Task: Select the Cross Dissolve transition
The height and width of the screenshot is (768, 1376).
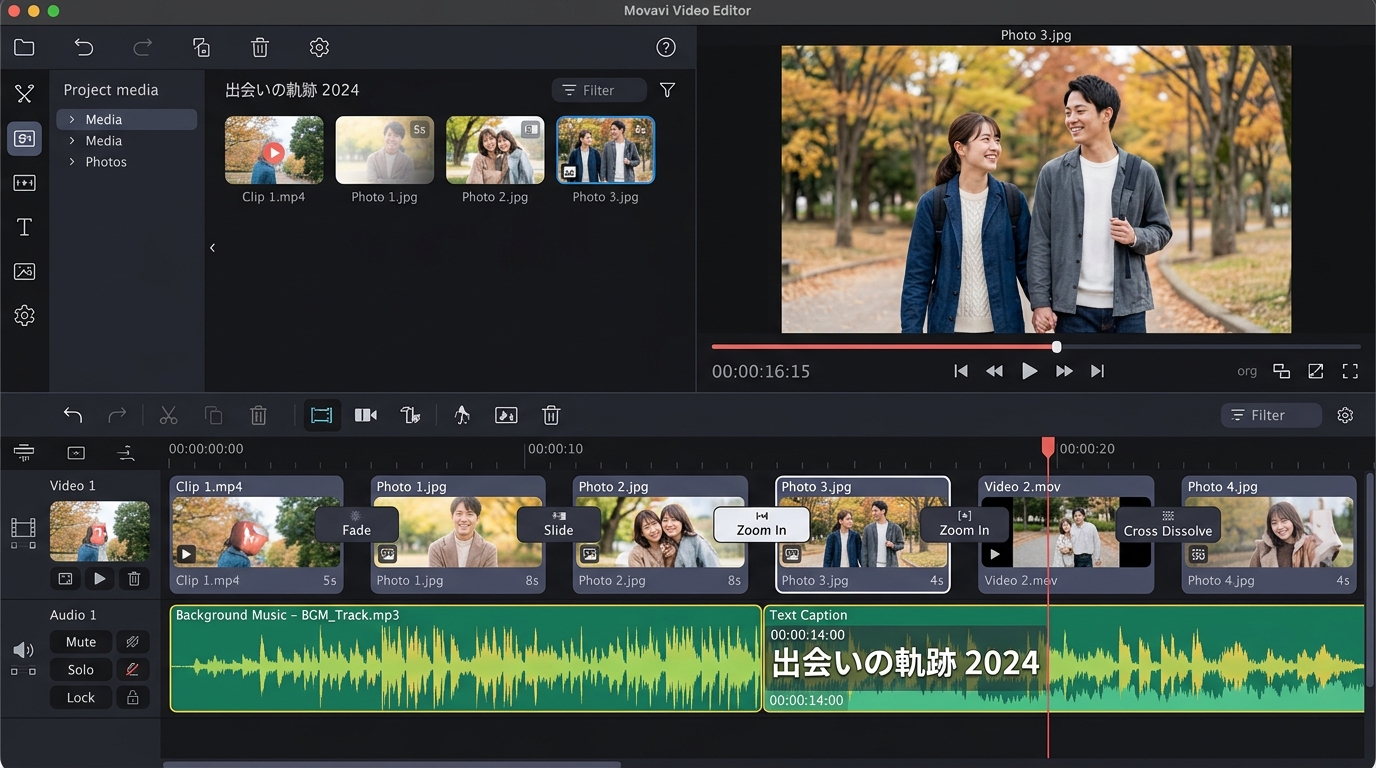Action: coord(1168,524)
